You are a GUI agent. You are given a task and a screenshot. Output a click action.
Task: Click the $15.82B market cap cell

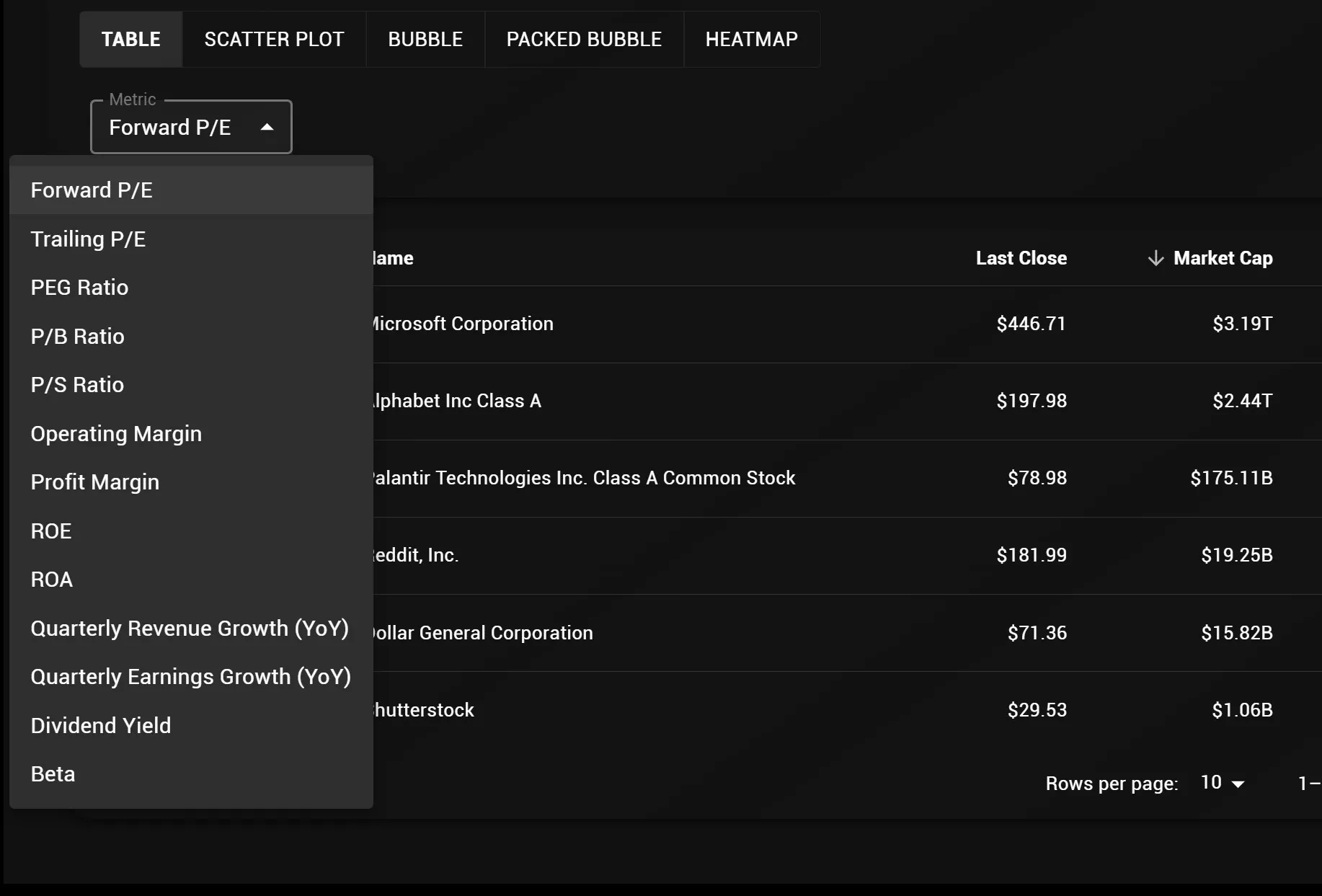click(x=1237, y=633)
